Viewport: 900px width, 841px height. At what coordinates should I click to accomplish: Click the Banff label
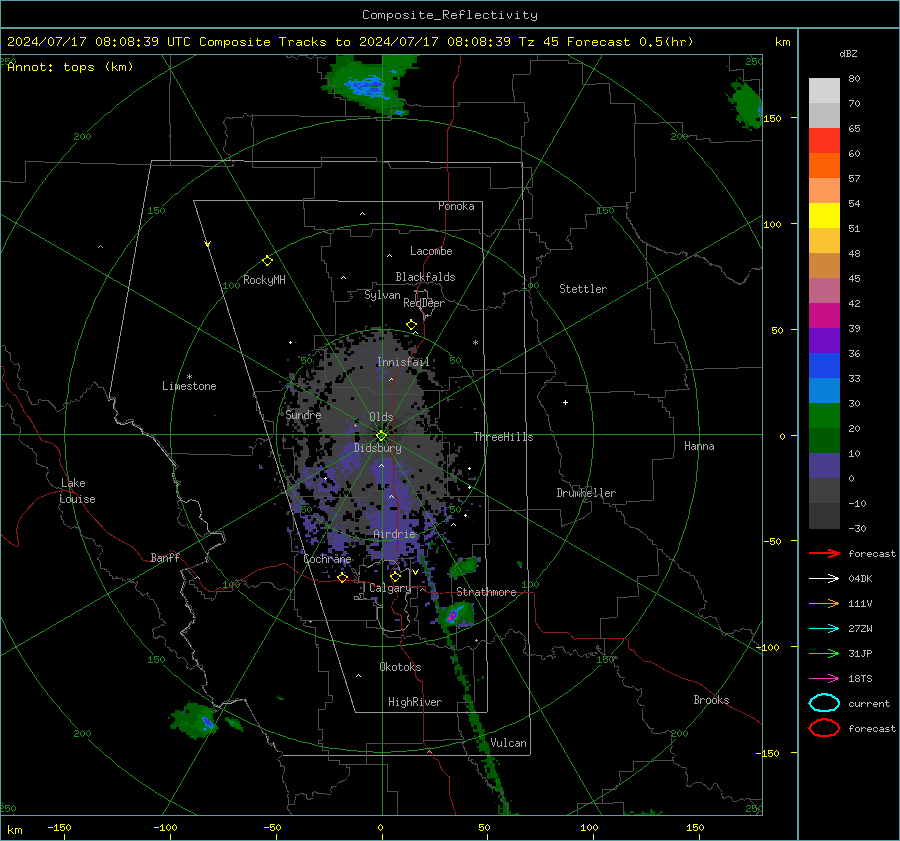pos(165,557)
